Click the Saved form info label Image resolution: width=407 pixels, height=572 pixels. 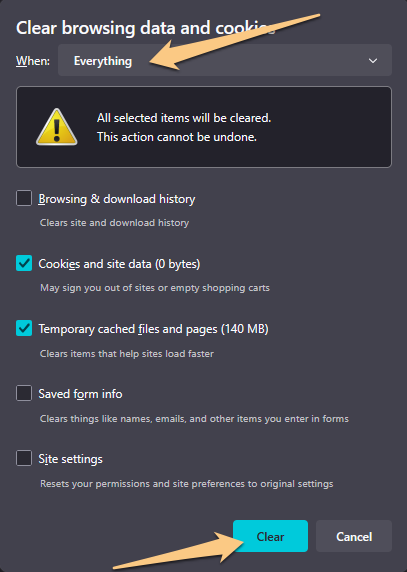[80, 394]
